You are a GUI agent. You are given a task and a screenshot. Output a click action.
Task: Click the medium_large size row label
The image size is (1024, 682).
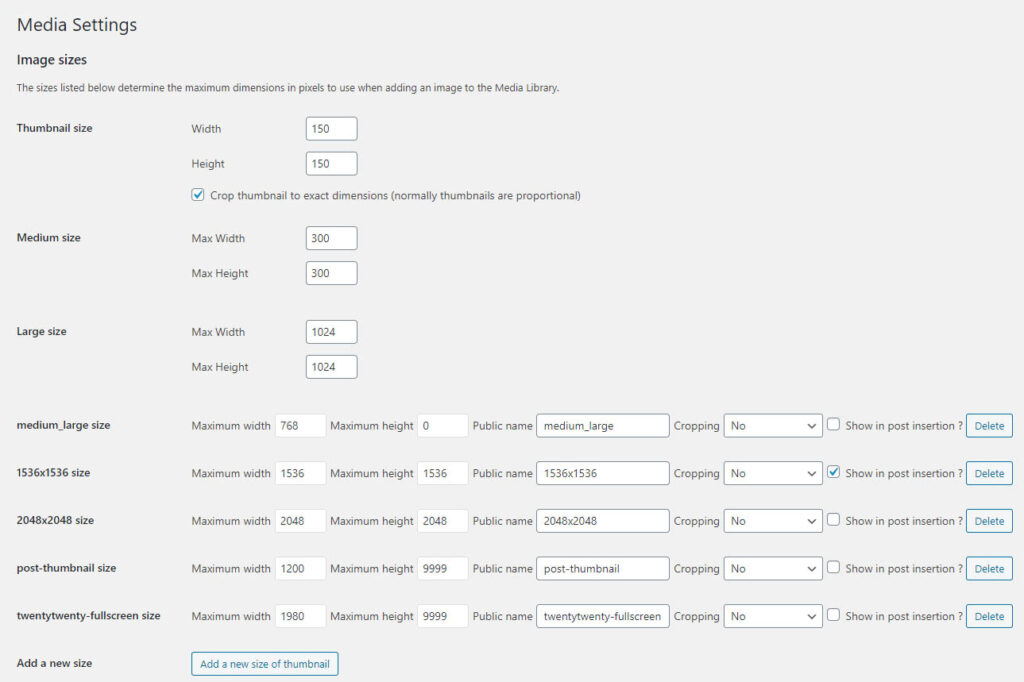point(63,425)
